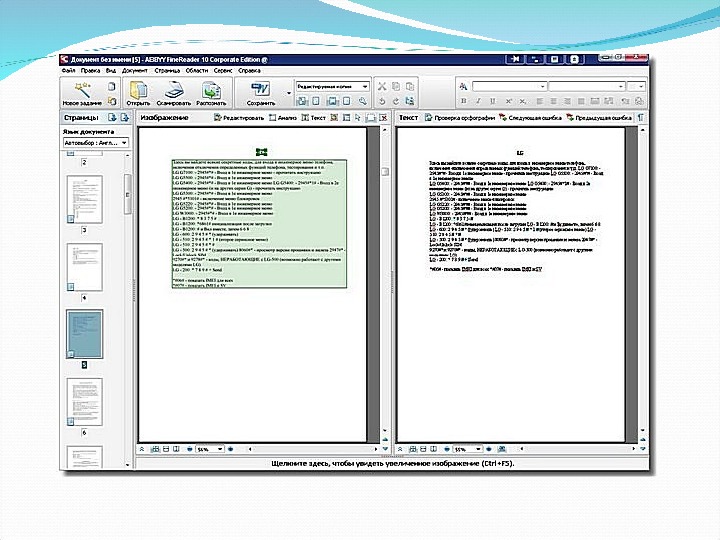Open the font name dropdown
The image size is (720, 540).
586,86
